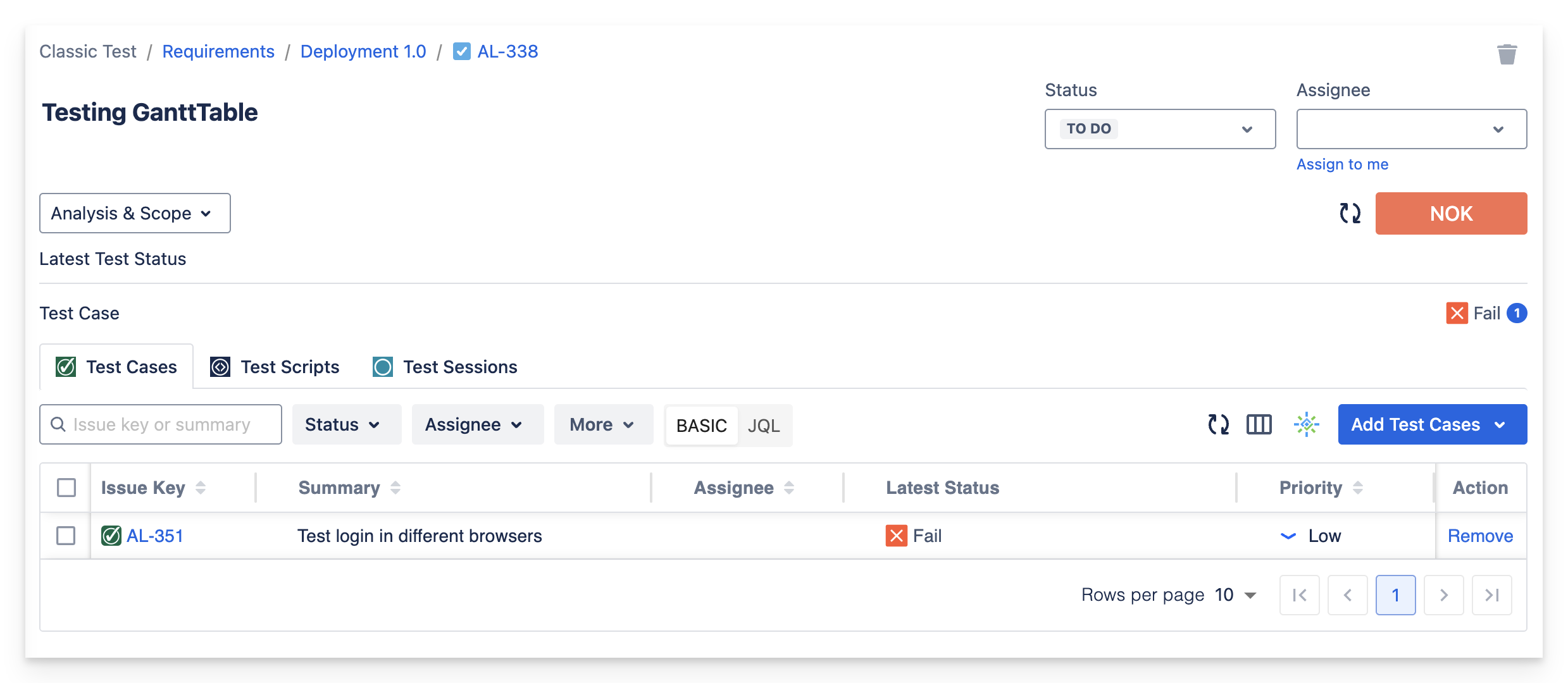Open the TO DO status dropdown
This screenshot has width=1568, height=683.
pyautogui.click(x=1159, y=129)
